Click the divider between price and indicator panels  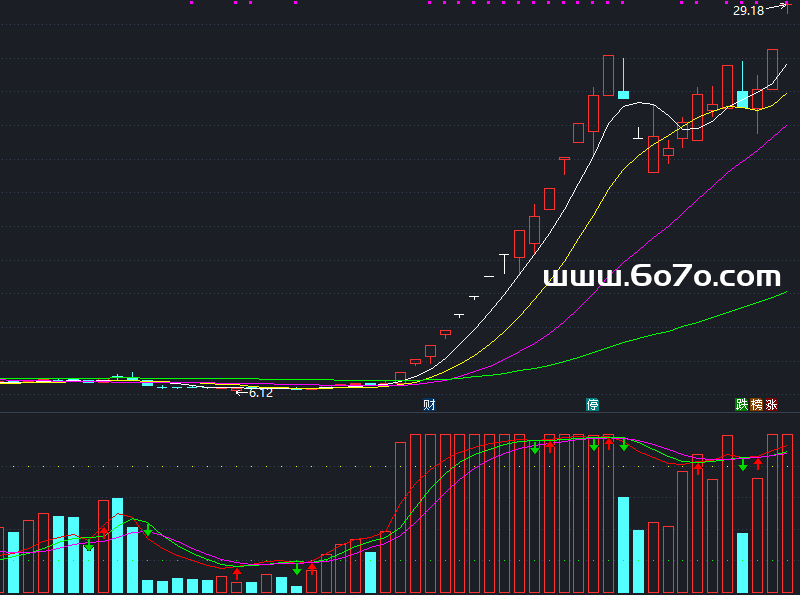click(x=400, y=412)
